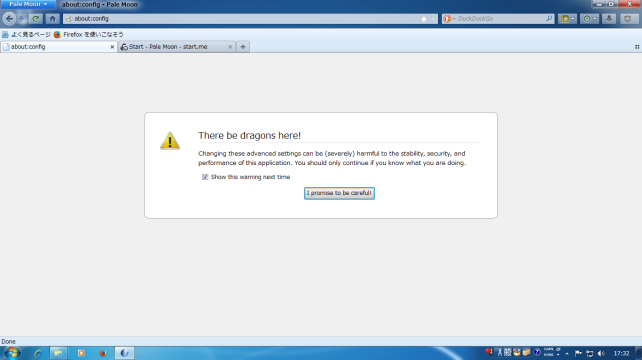Screen dimensions: 642x360
Task: Open the DuckDuckGo search engine selector
Action: click(449, 19)
